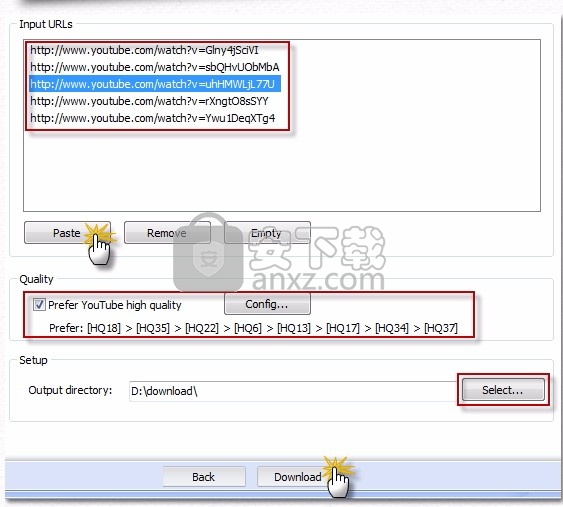Click the Output directory path field
The height and width of the screenshot is (507, 563).
point(294,391)
